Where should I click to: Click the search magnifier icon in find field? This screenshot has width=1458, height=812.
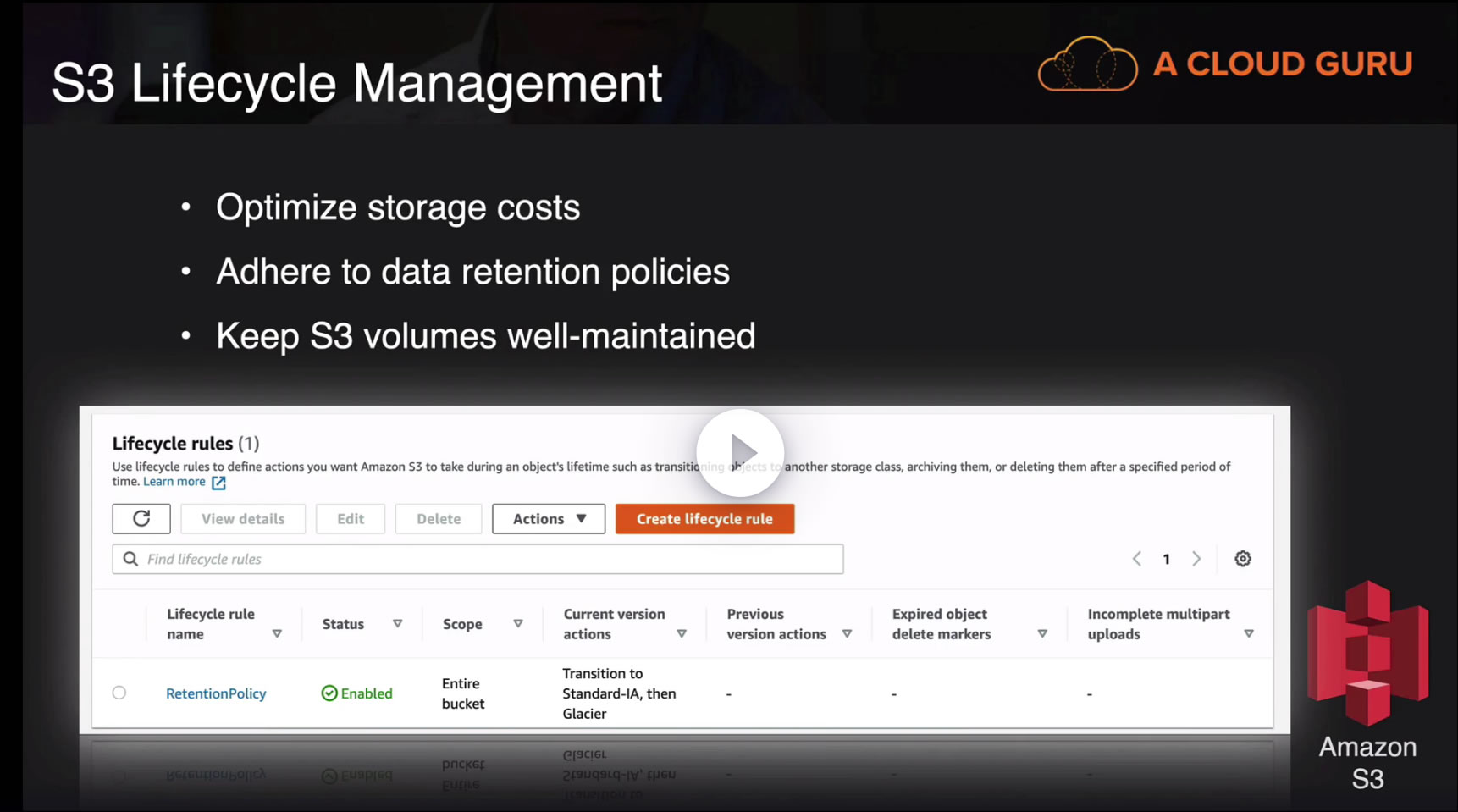pos(130,559)
